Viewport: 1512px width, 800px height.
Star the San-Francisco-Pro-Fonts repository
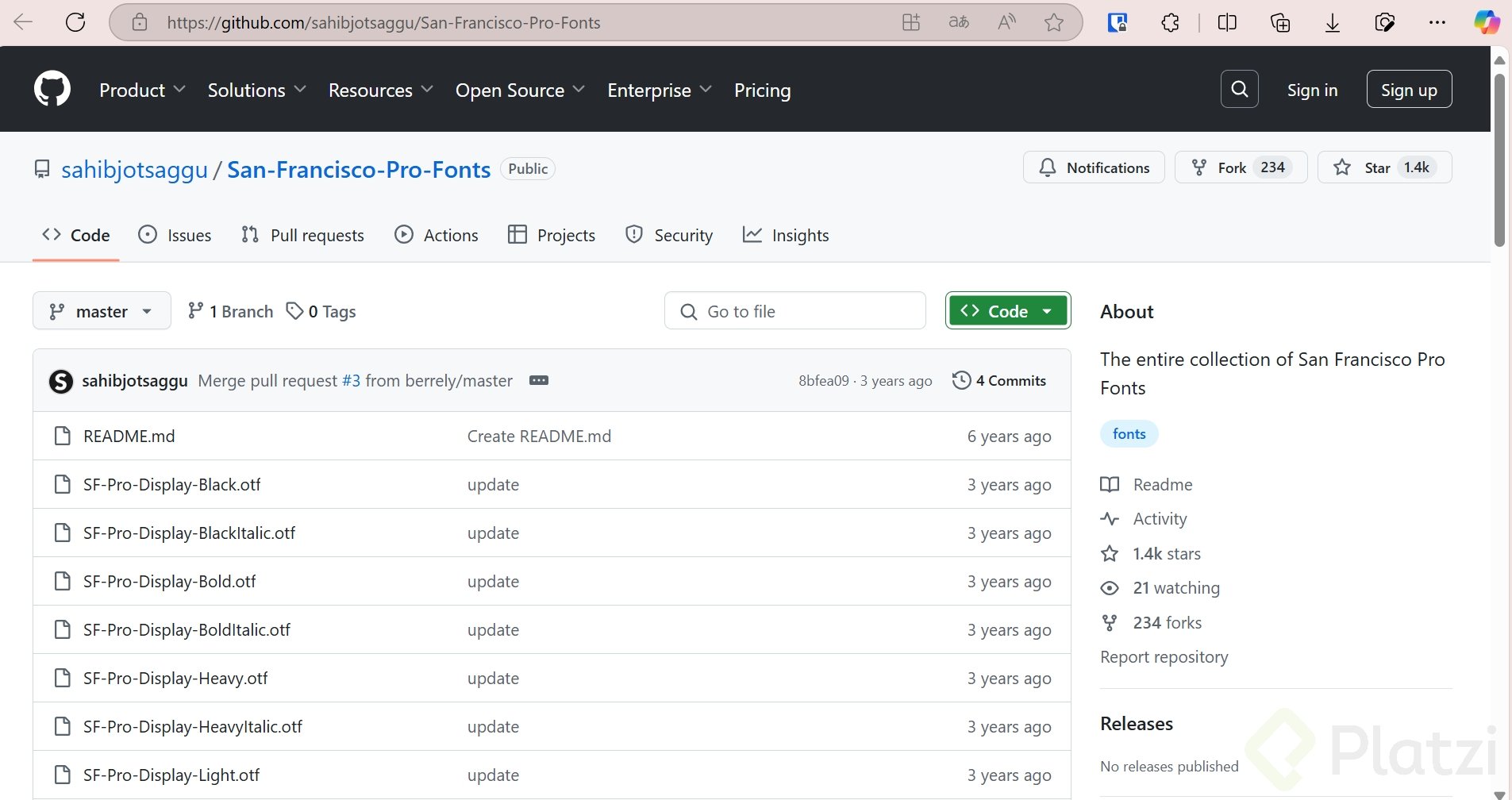[x=1384, y=167]
